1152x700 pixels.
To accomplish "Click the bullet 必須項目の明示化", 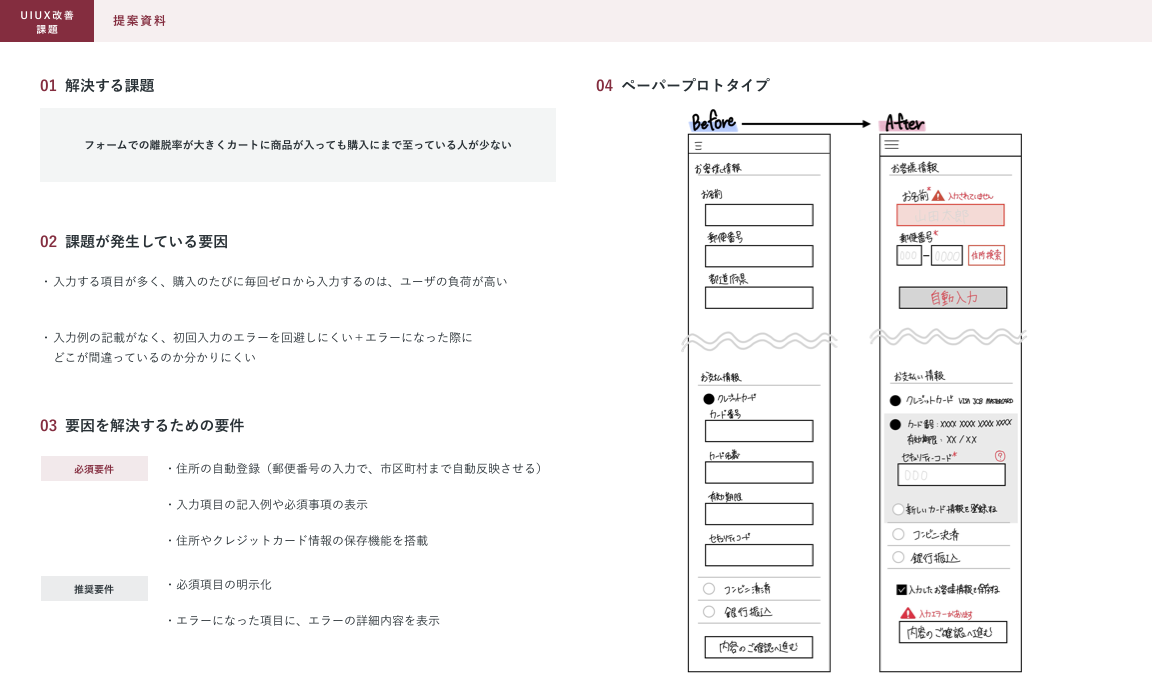I will coord(219,585).
